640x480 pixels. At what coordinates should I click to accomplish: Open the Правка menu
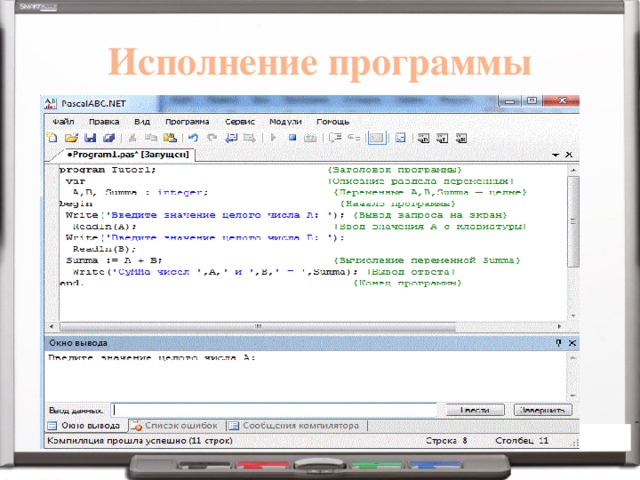[x=104, y=122]
